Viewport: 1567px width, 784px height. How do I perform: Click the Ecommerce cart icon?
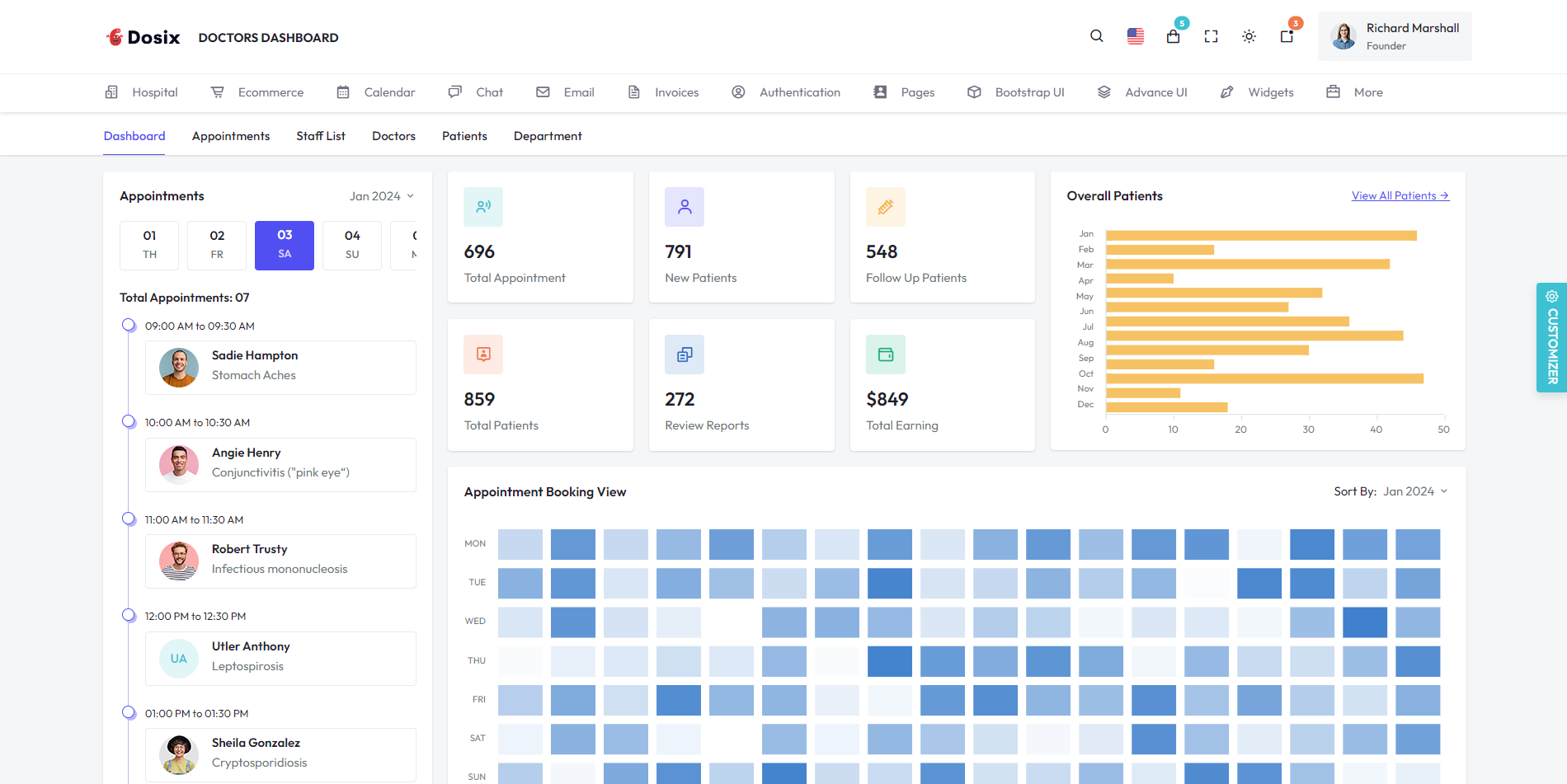pos(218,92)
